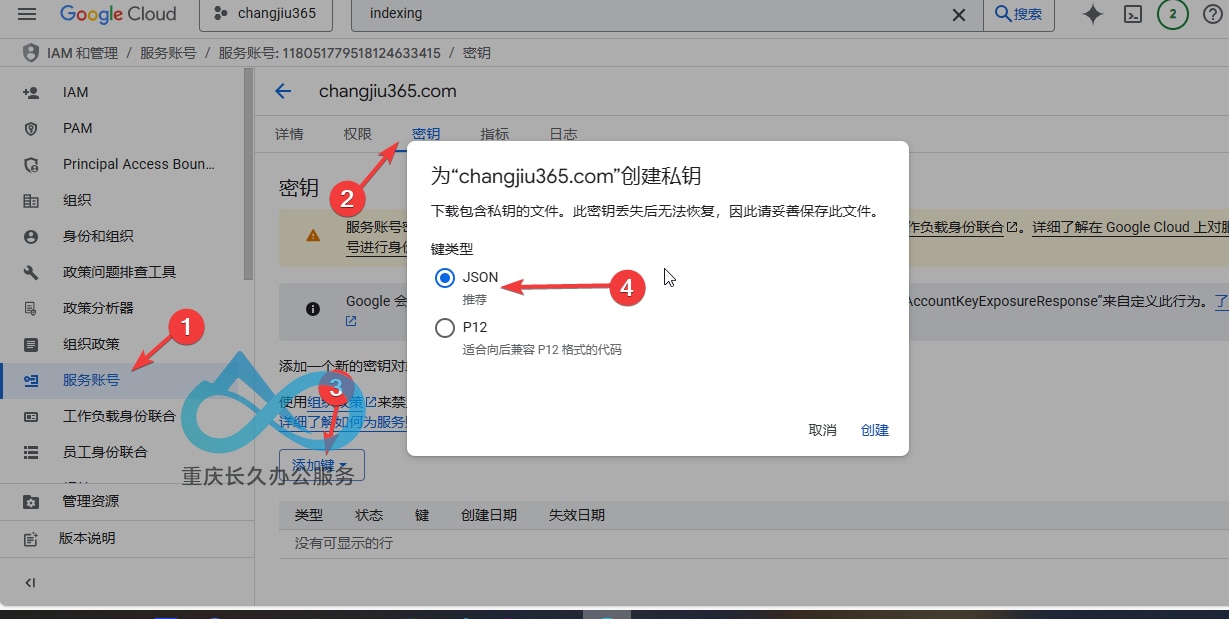1229x619 pixels.
Task: Clear the search box with the X icon
Action: (x=958, y=14)
